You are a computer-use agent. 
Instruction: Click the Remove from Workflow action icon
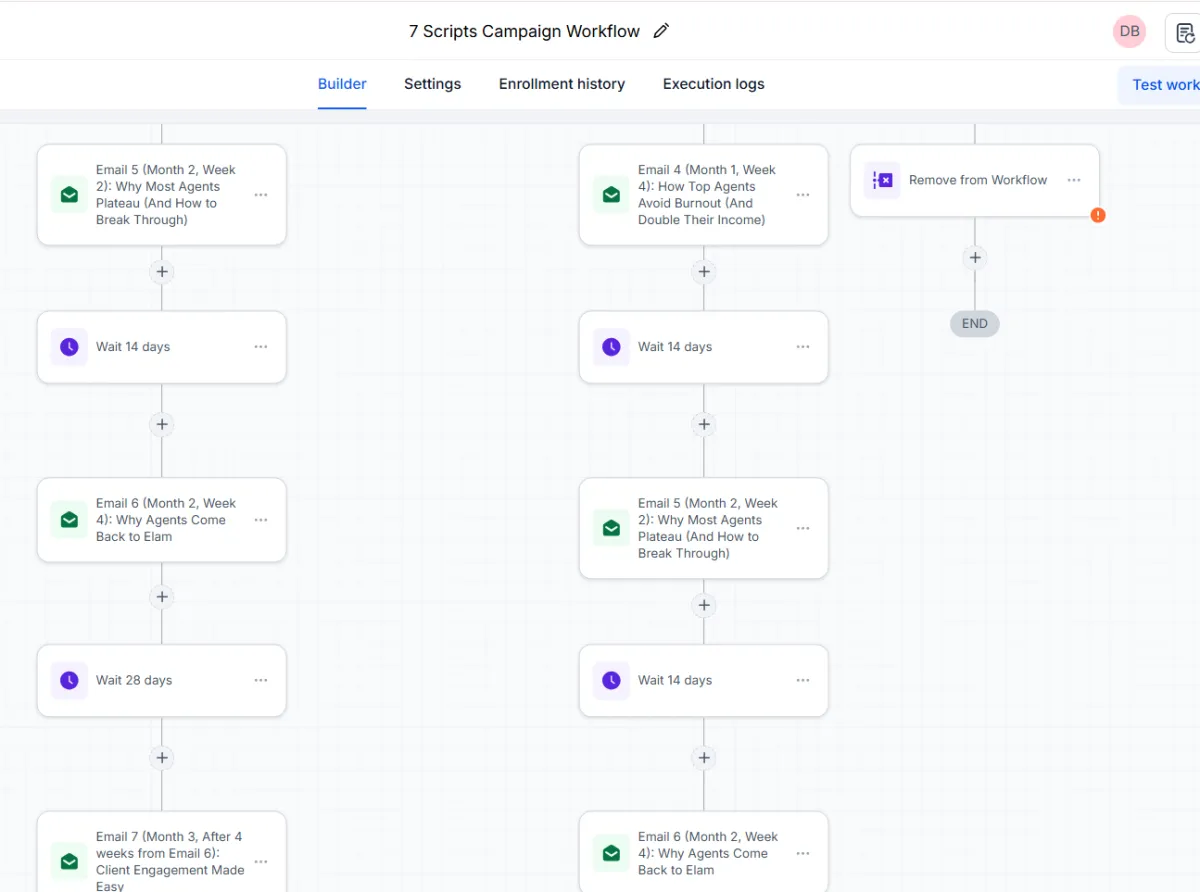tap(882, 180)
